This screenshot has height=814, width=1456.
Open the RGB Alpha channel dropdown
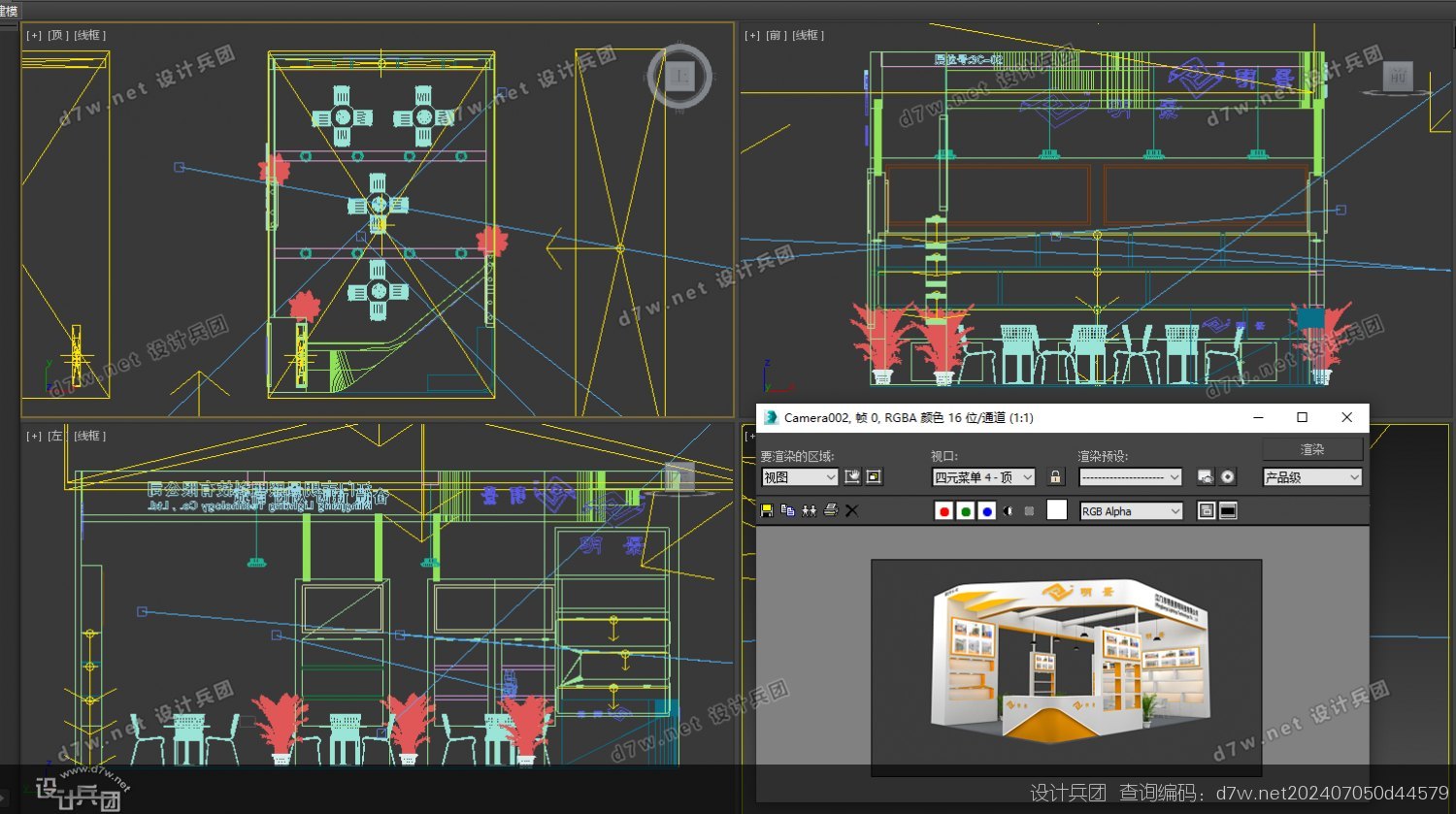click(x=1131, y=511)
